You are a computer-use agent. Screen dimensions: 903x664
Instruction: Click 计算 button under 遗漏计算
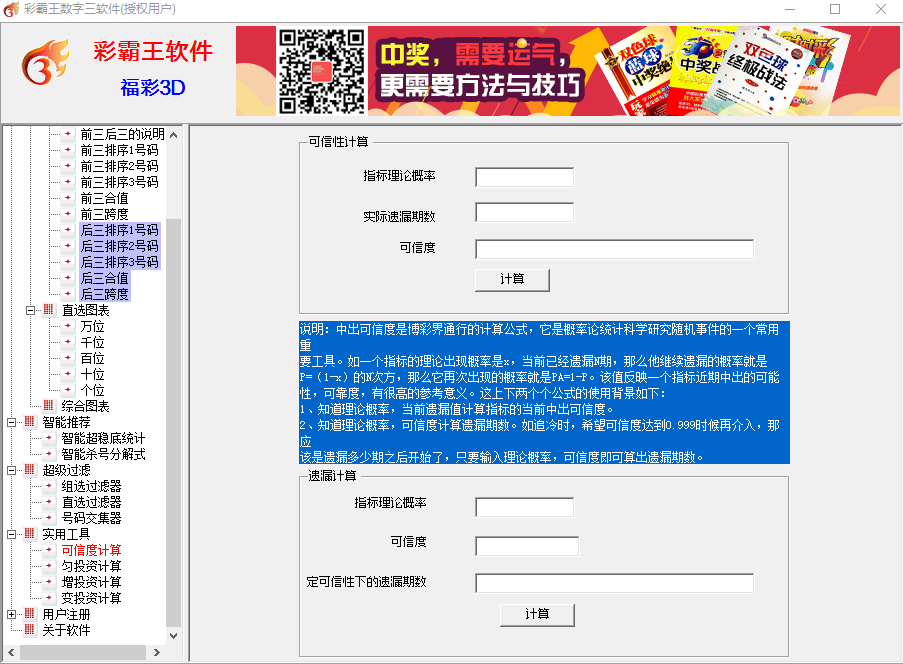537,615
